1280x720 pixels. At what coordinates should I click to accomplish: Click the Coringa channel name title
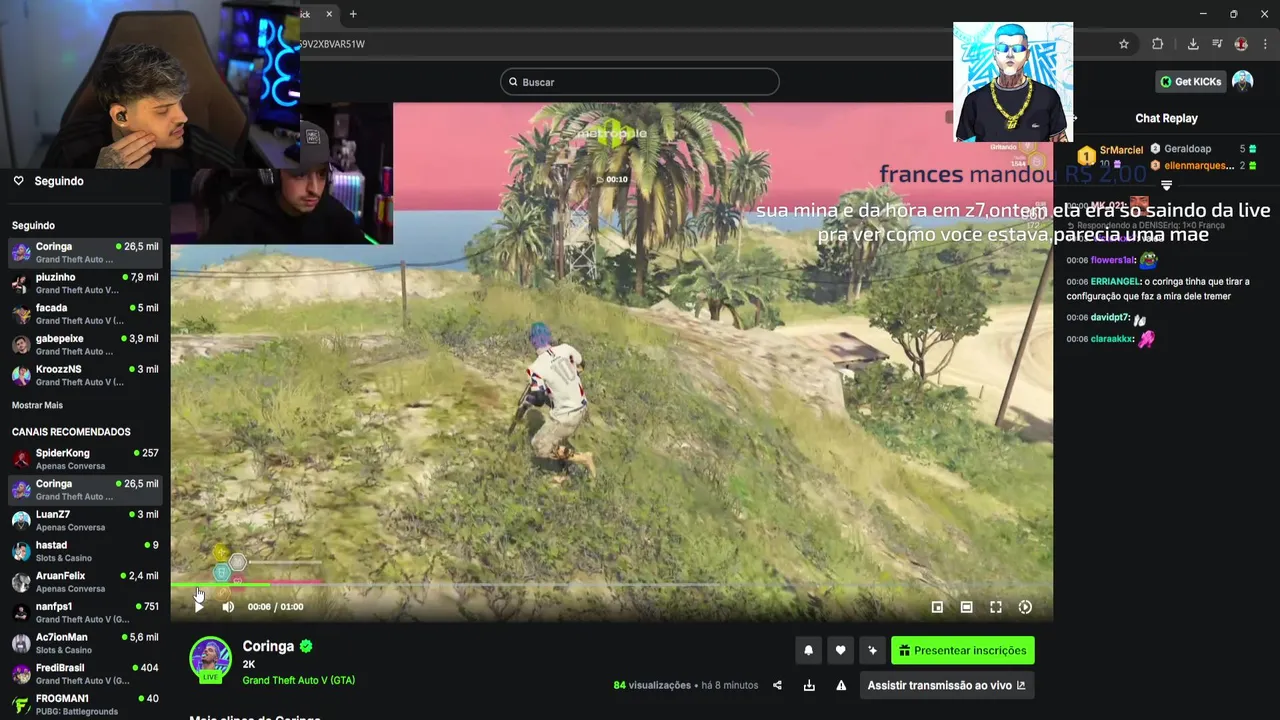coord(268,646)
